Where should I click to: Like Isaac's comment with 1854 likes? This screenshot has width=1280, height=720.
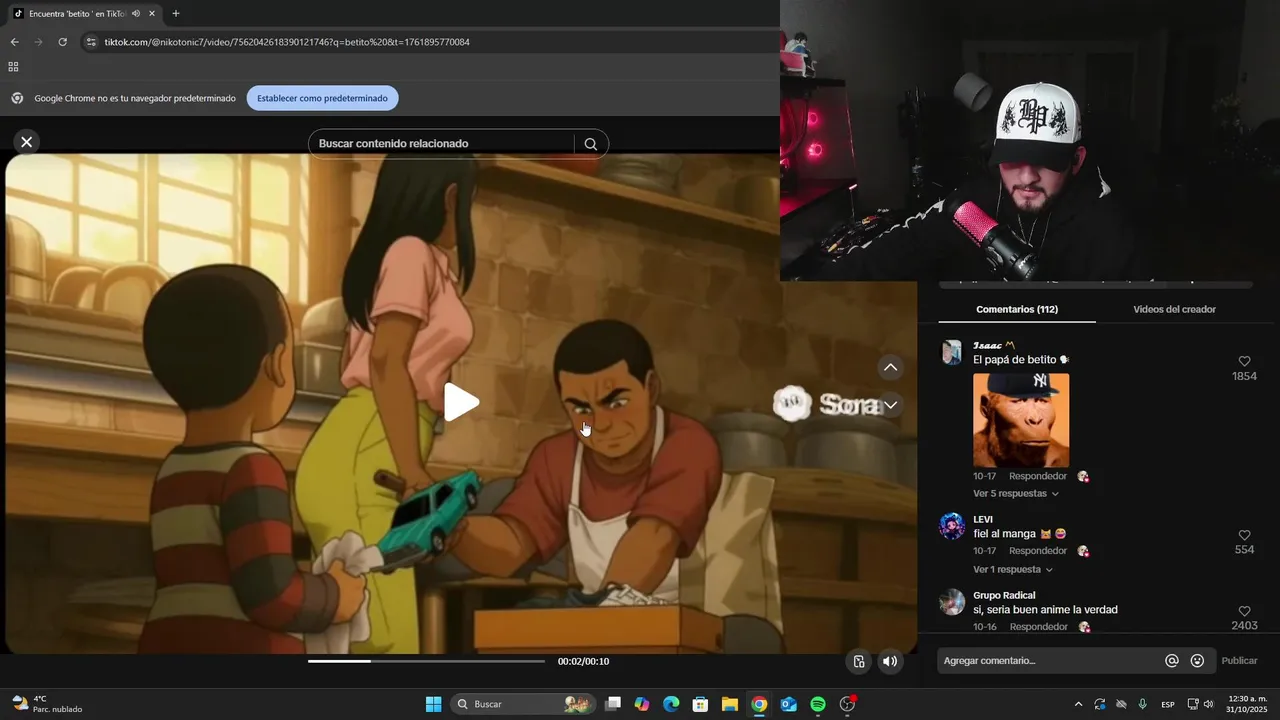click(x=1244, y=361)
